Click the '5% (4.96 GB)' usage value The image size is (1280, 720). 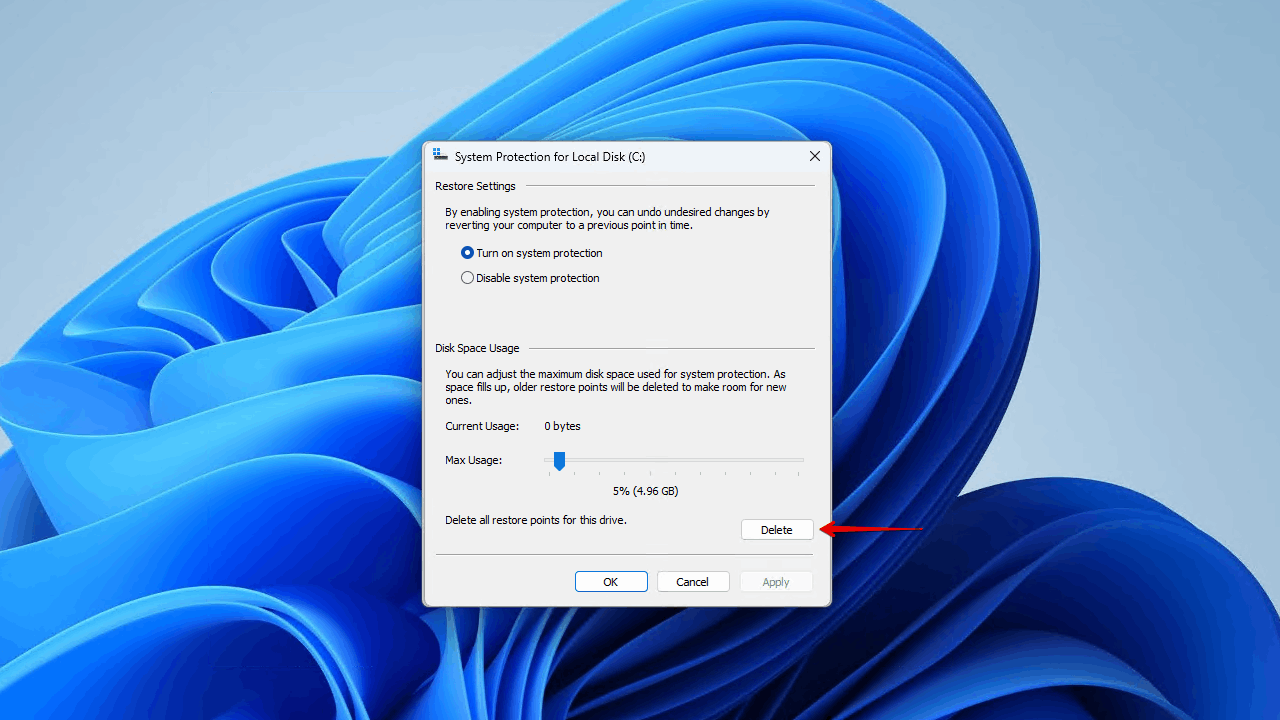click(646, 491)
